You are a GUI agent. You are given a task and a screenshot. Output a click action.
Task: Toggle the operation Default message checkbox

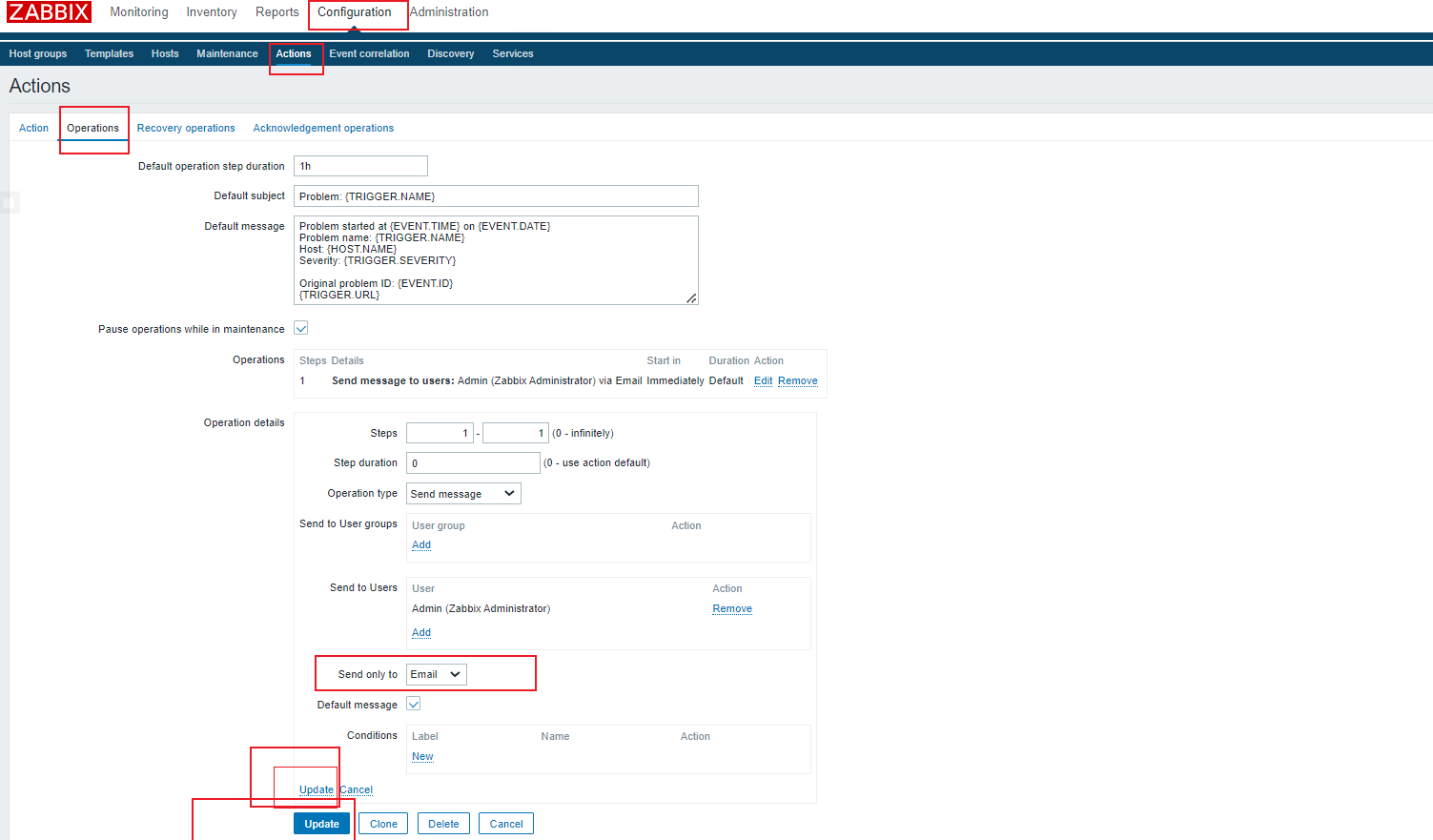[x=414, y=704]
